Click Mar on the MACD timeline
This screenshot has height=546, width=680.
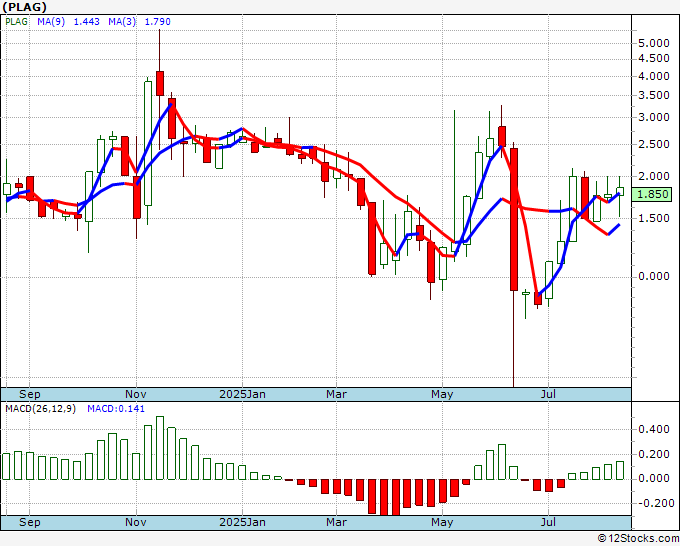(x=337, y=522)
